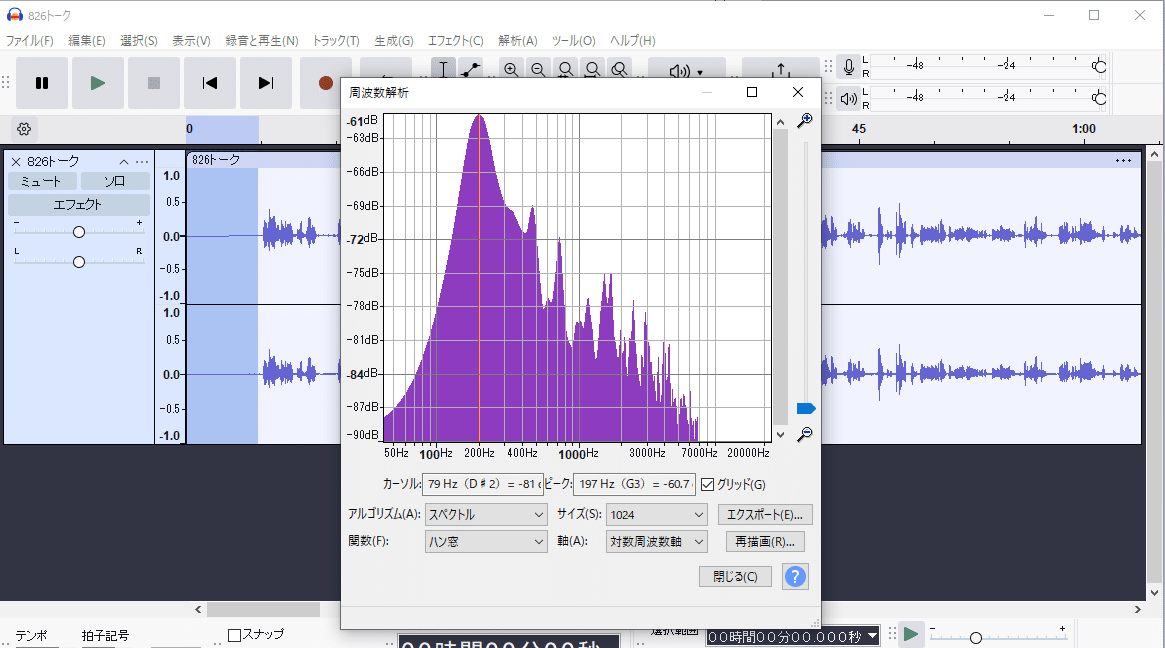Click the Zoom Out magnifier in main toolbar
The width and height of the screenshot is (1165, 648).
tap(538, 70)
